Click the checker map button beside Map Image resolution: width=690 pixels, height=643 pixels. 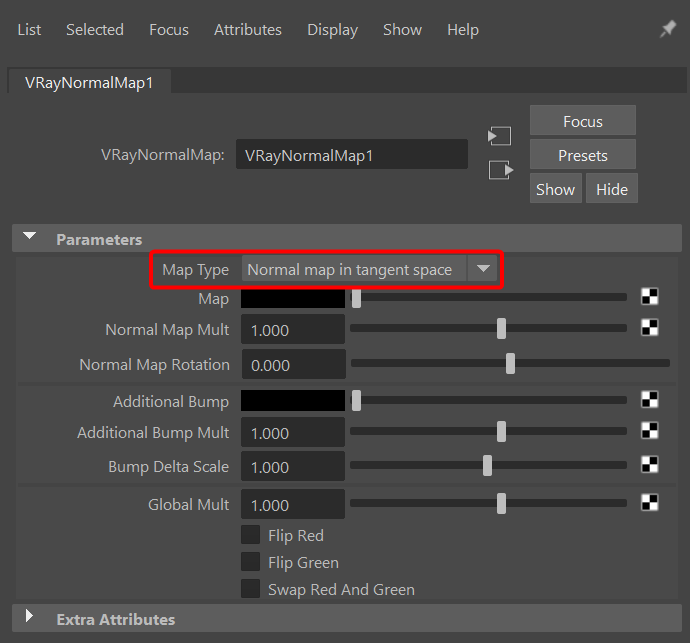[650, 297]
